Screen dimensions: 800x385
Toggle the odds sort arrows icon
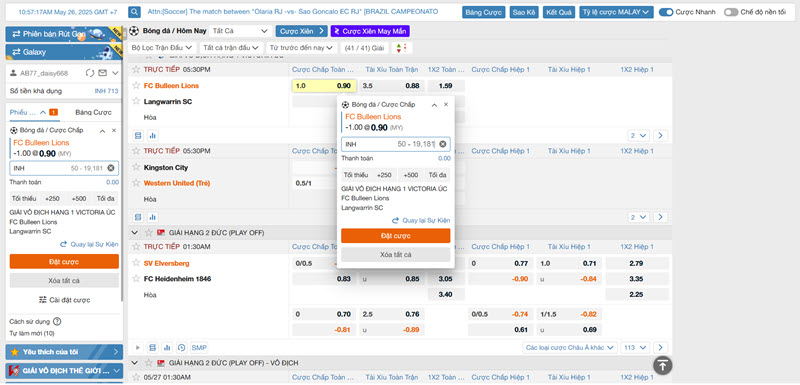pos(402,48)
